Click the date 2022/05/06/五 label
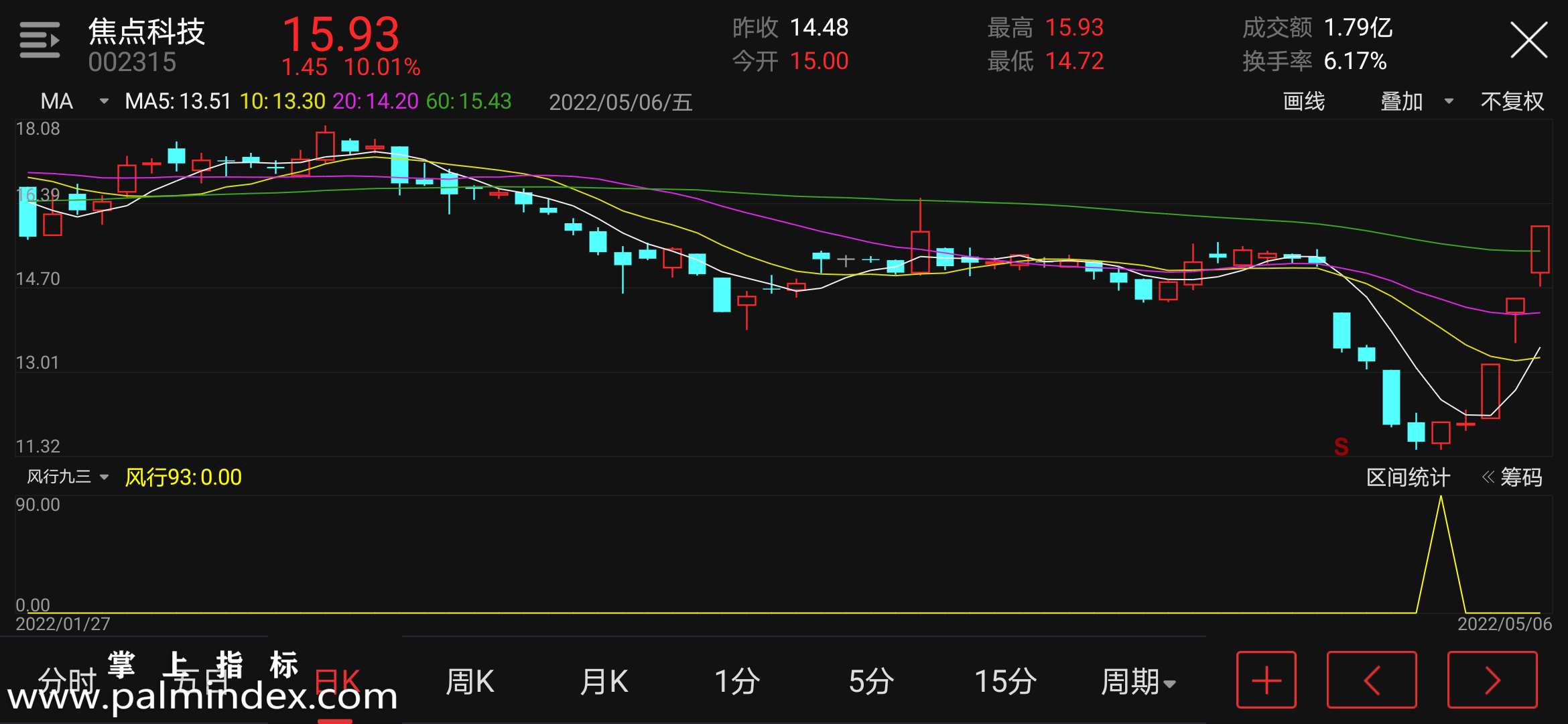This screenshot has width=1568, height=724. [620, 102]
